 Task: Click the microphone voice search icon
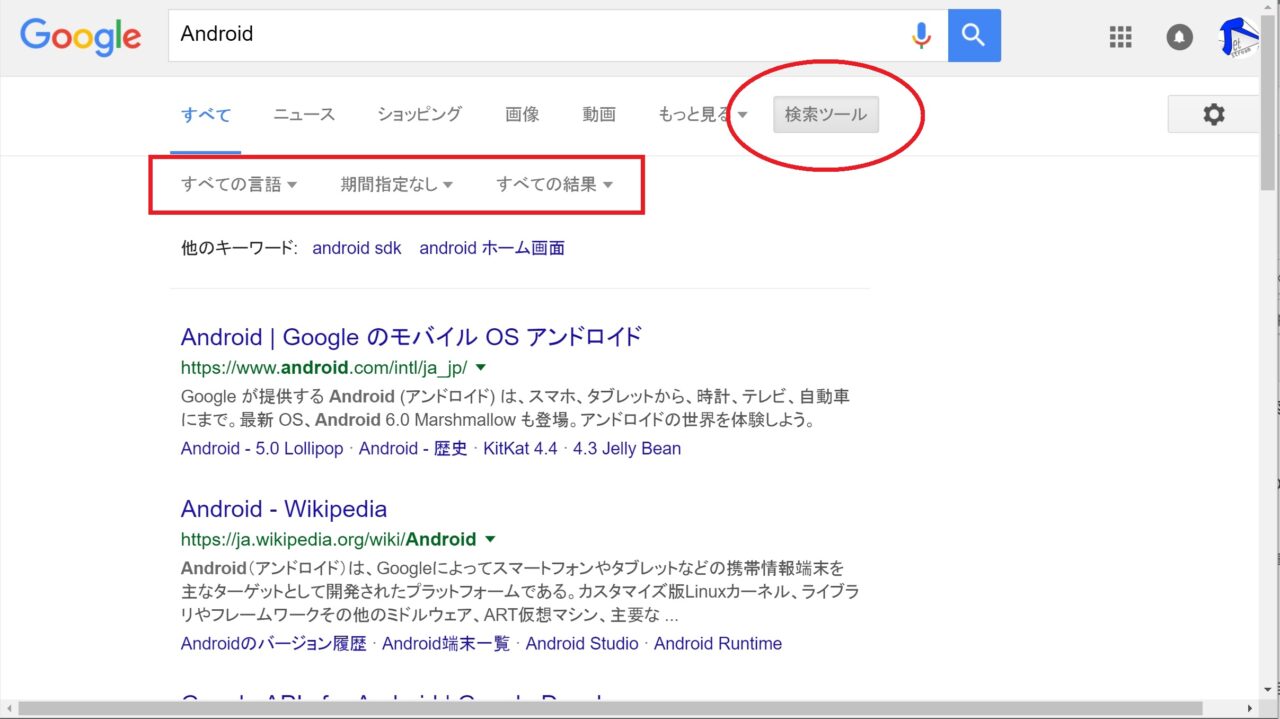(x=921, y=35)
